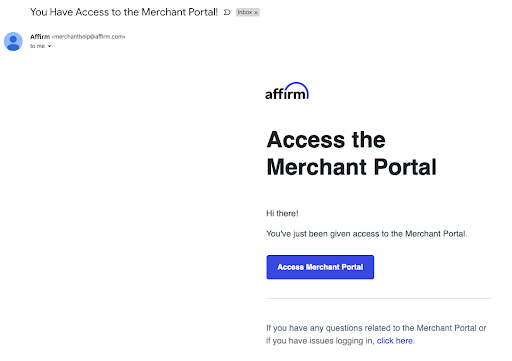This screenshot has width=512, height=361.
Task: Click the footer questions paragraph text
Action: (376, 334)
